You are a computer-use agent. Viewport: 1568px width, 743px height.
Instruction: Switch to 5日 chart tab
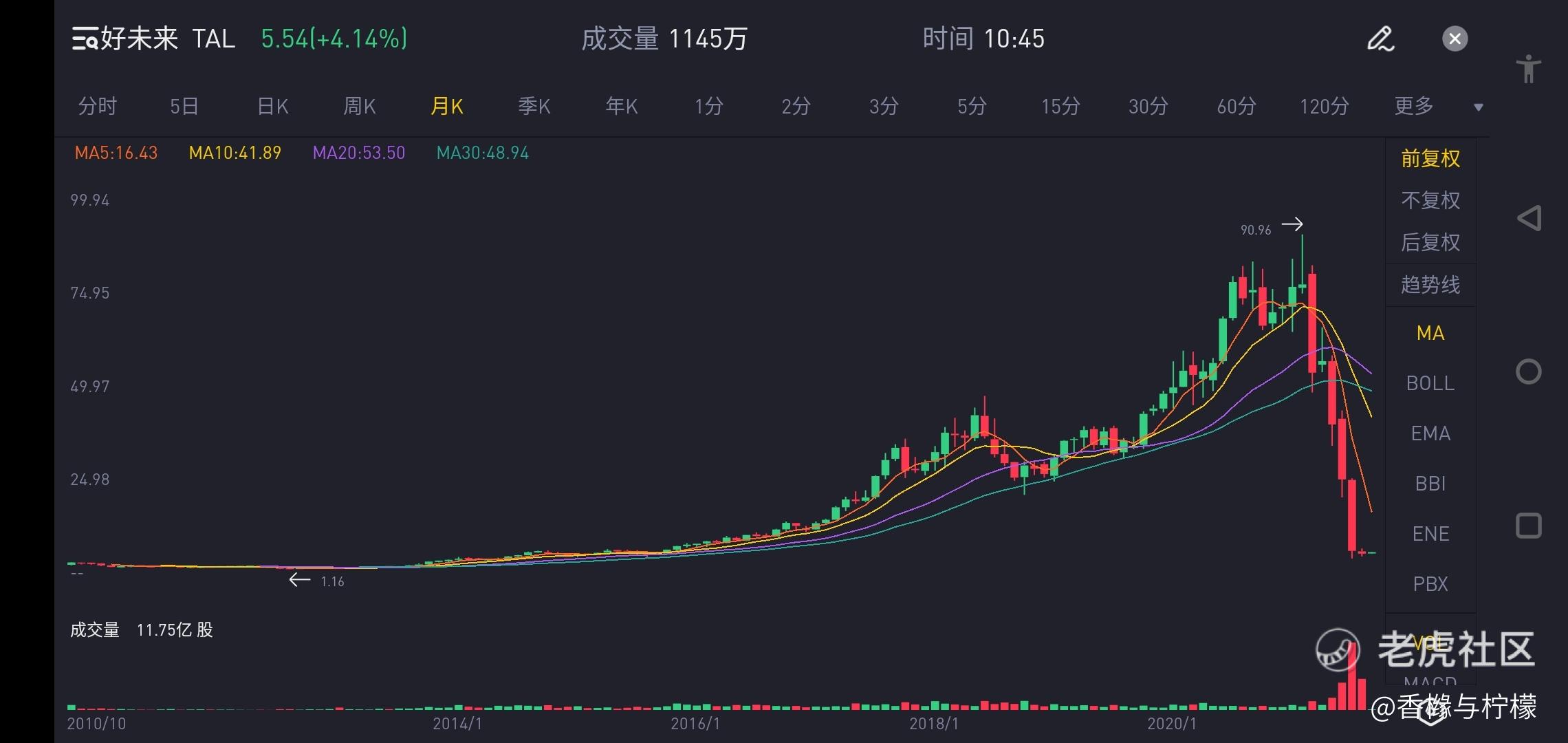[184, 106]
